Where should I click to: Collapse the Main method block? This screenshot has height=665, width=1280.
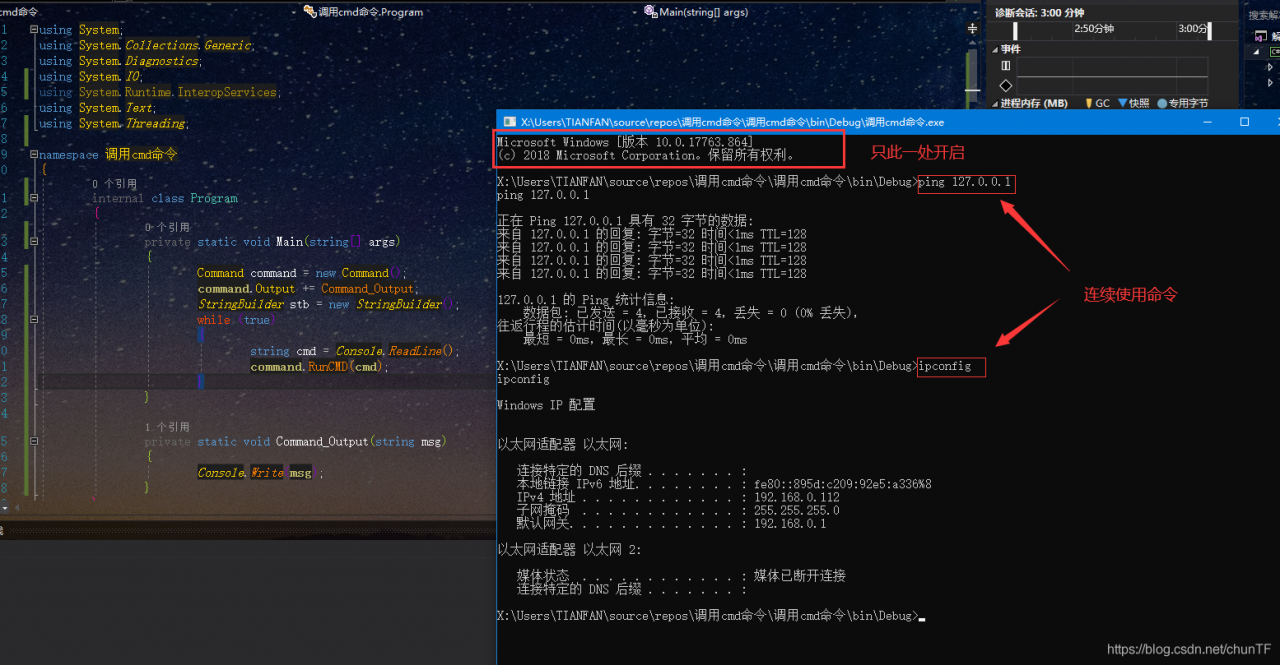point(34,242)
